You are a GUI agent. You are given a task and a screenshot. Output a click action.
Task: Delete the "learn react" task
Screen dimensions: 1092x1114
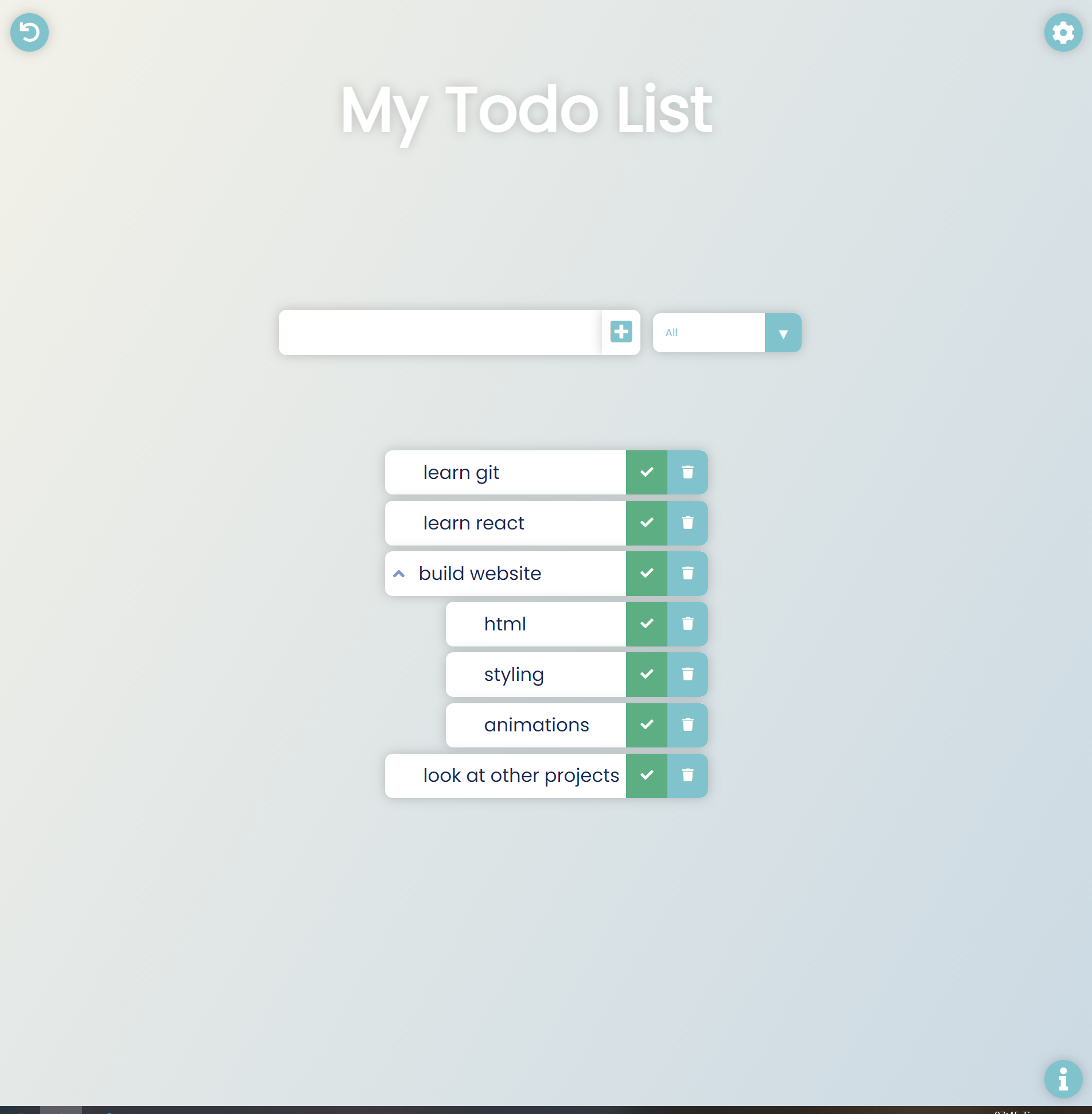pos(687,523)
